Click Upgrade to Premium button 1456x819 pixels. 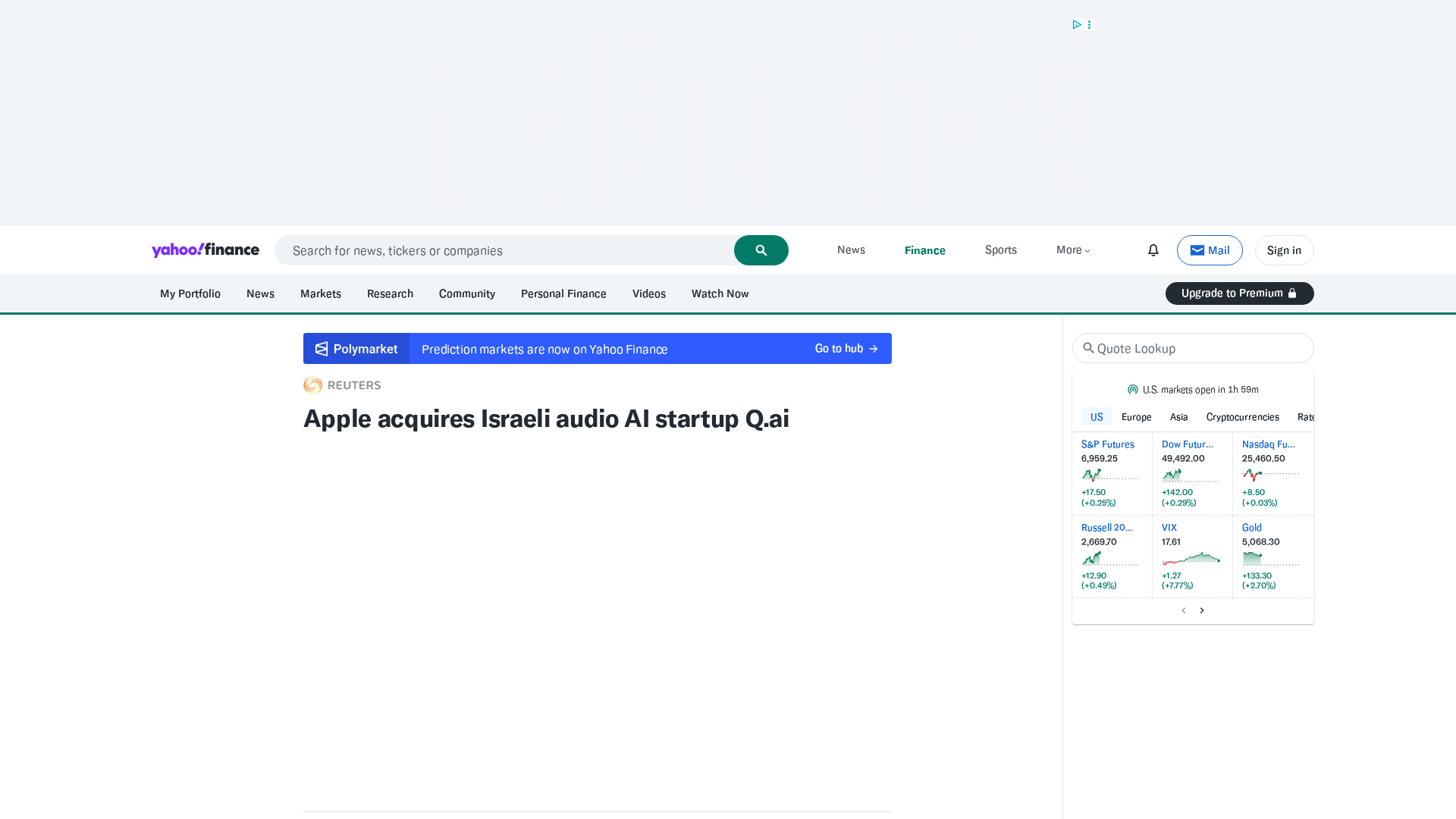click(x=1239, y=293)
